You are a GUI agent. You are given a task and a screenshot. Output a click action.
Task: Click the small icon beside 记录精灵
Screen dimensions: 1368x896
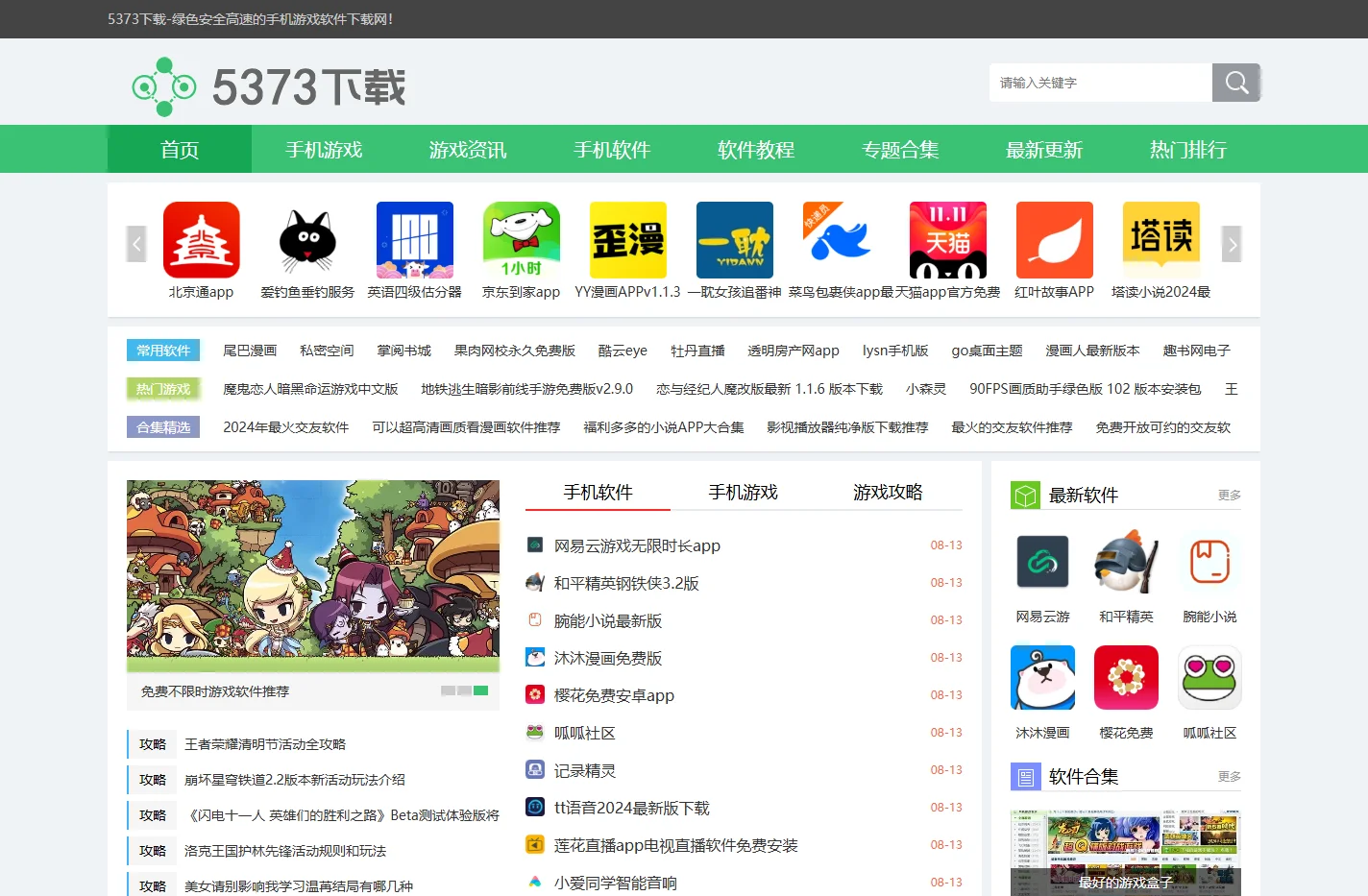(x=535, y=769)
